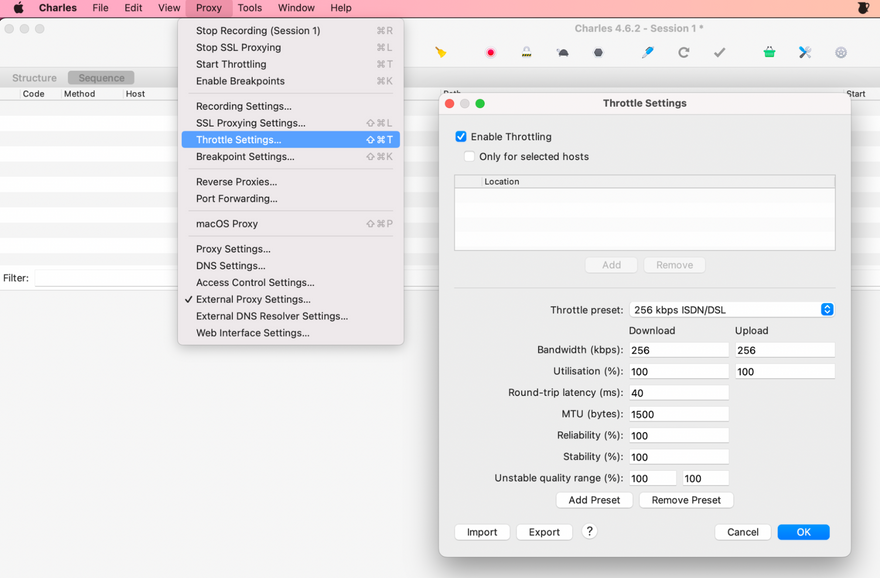Open the Tools menu in menu bar
The image size is (880, 578).
249,8
